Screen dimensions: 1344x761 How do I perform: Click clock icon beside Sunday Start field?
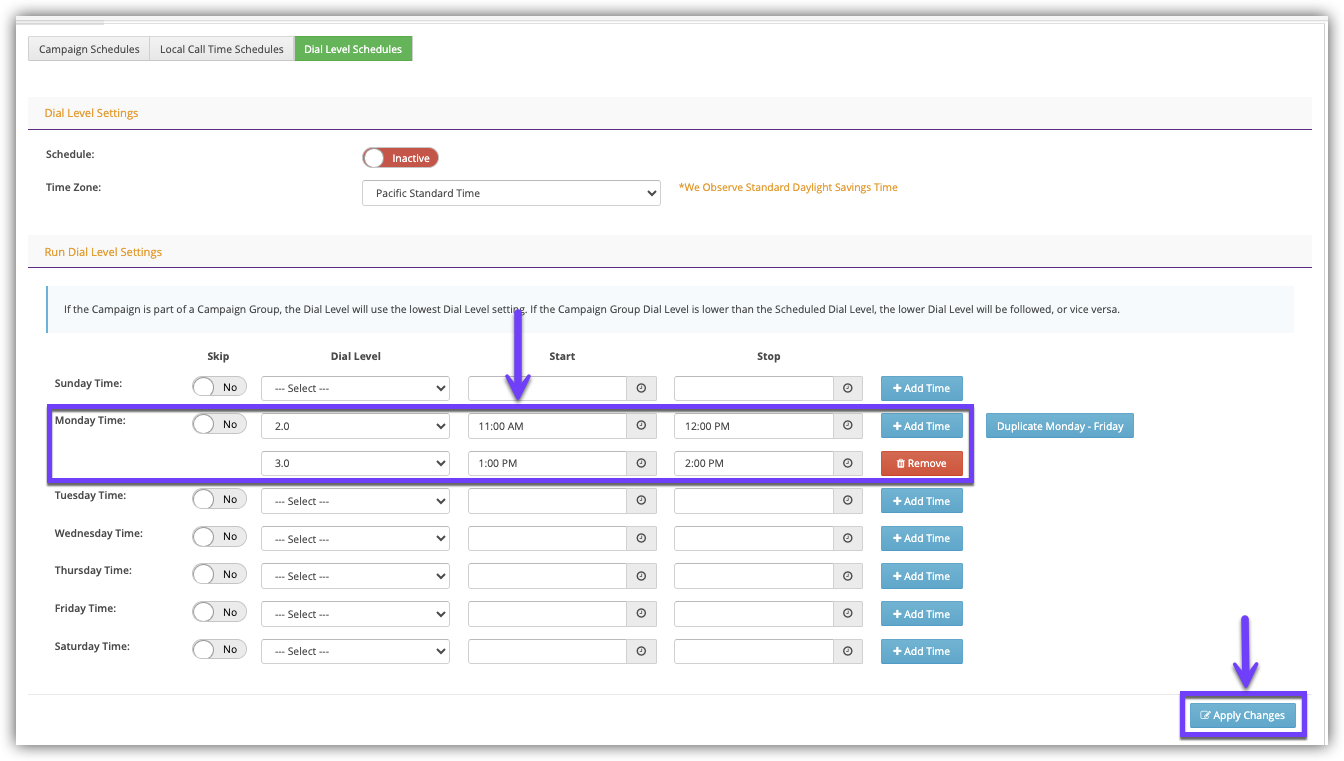coord(641,389)
